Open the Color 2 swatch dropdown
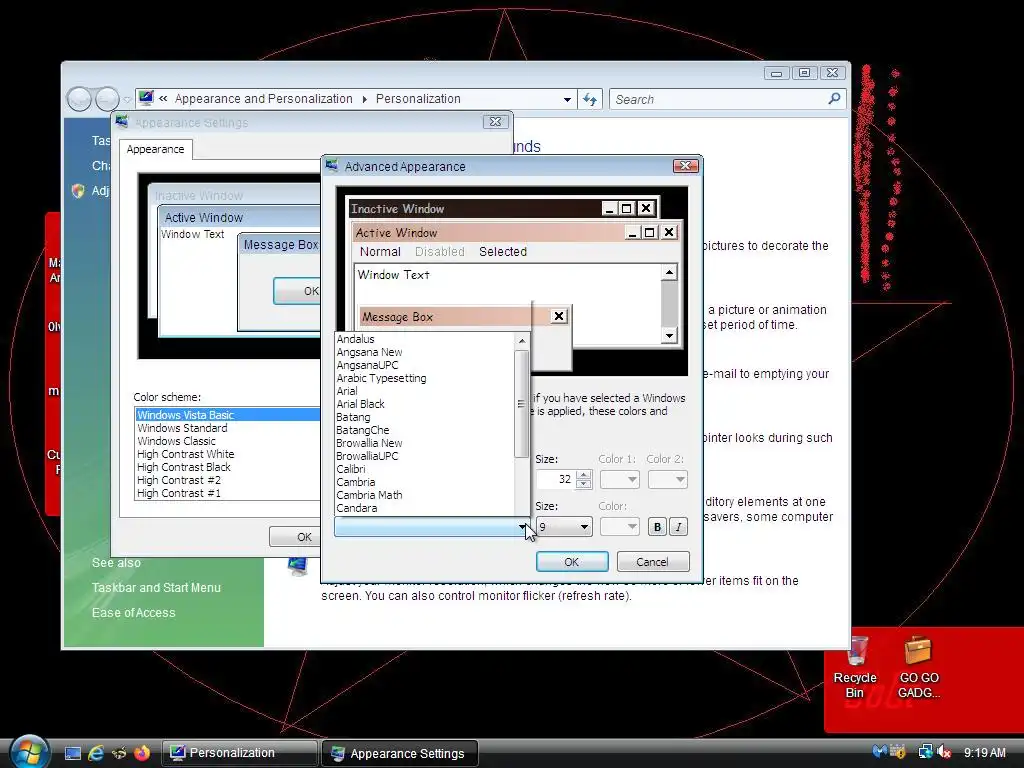 click(667, 479)
